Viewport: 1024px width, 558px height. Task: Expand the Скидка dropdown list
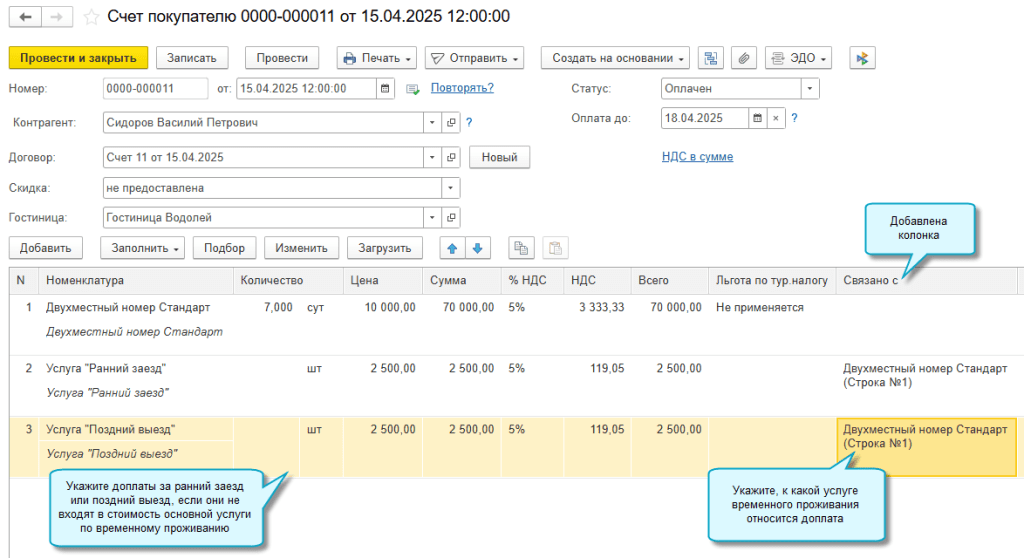tap(451, 188)
